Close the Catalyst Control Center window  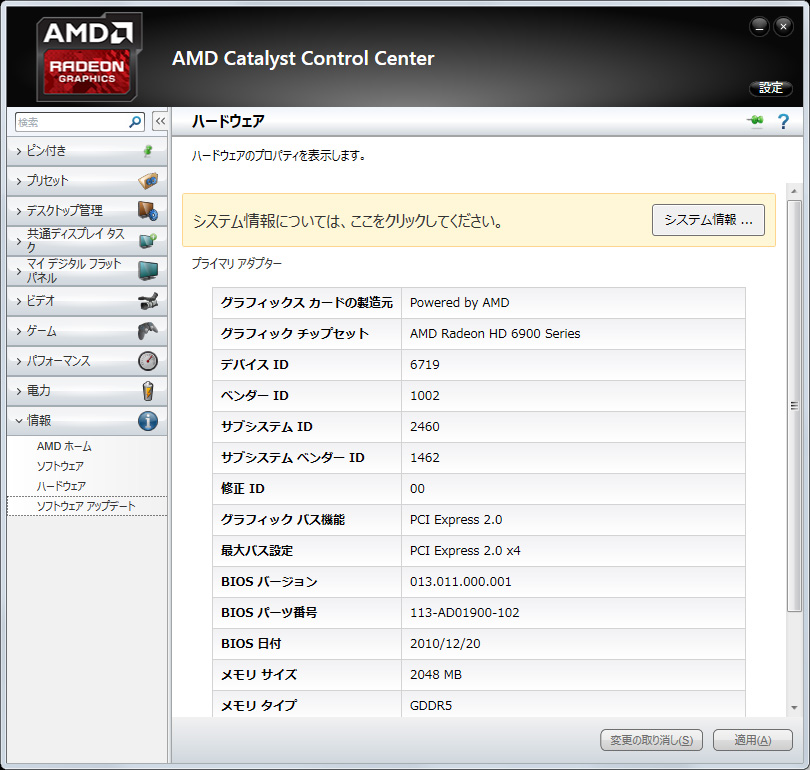pyautogui.click(x=783, y=26)
